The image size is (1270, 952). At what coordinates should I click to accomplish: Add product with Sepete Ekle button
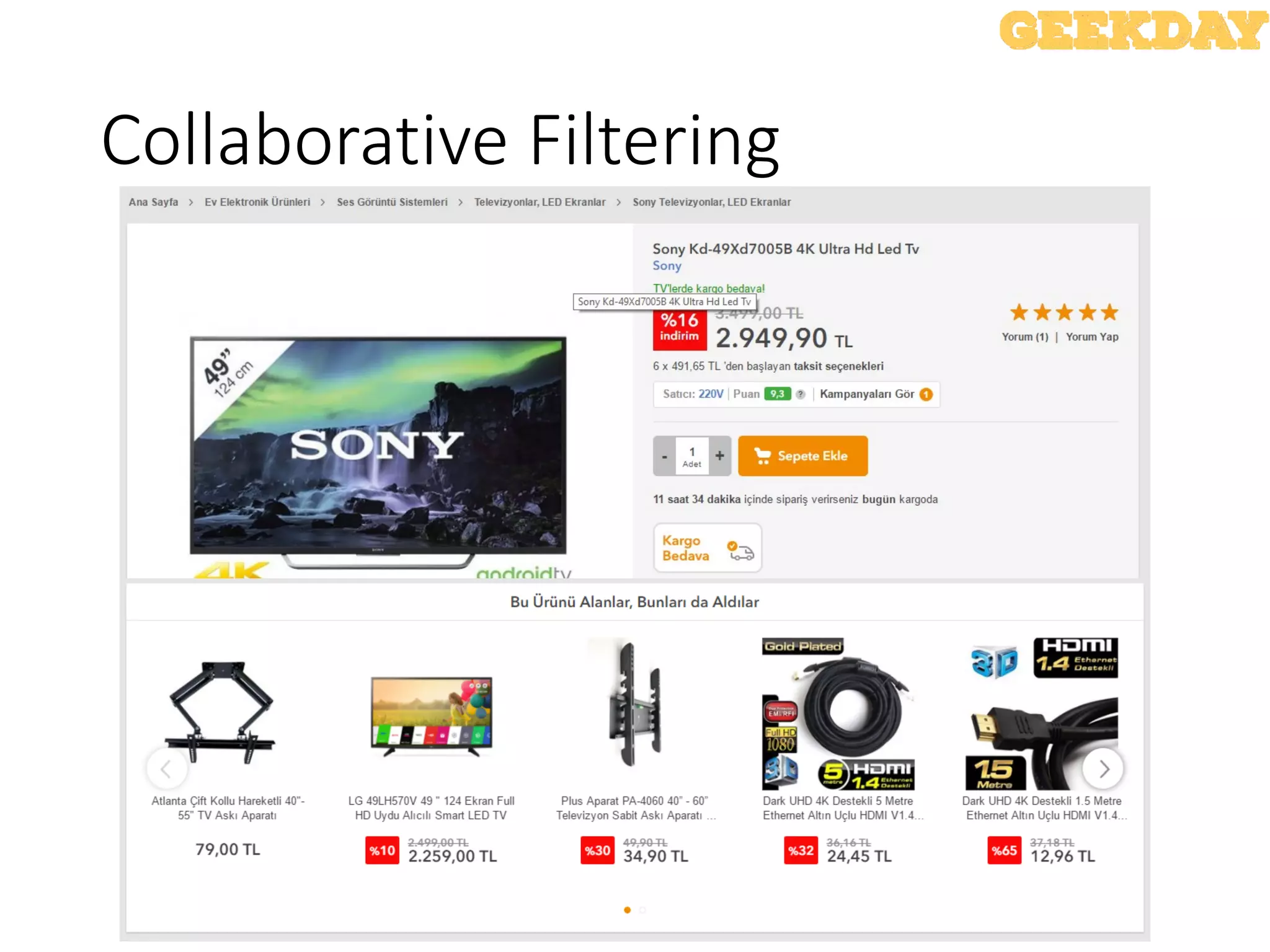pyautogui.click(x=802, y=456)
